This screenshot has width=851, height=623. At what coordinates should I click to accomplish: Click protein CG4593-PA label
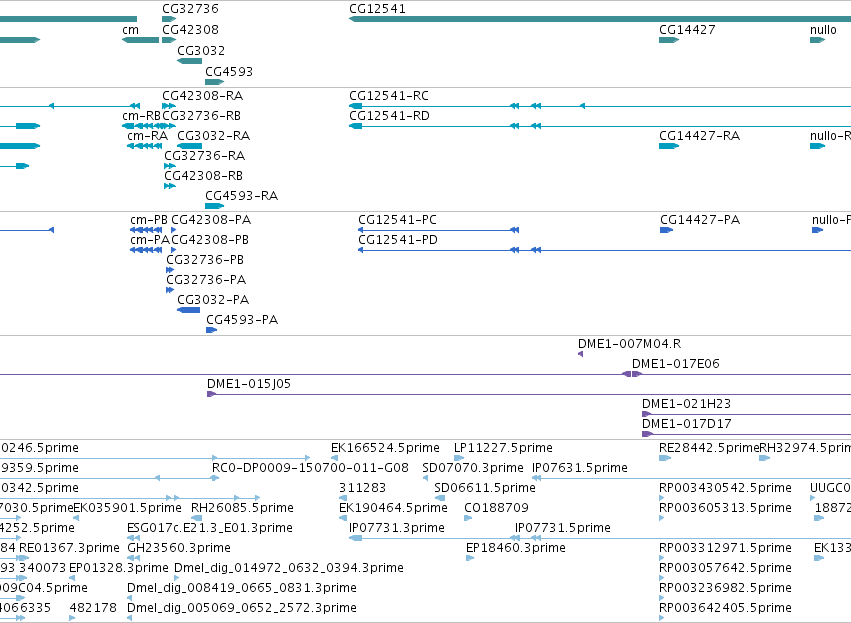pos(242,320)
